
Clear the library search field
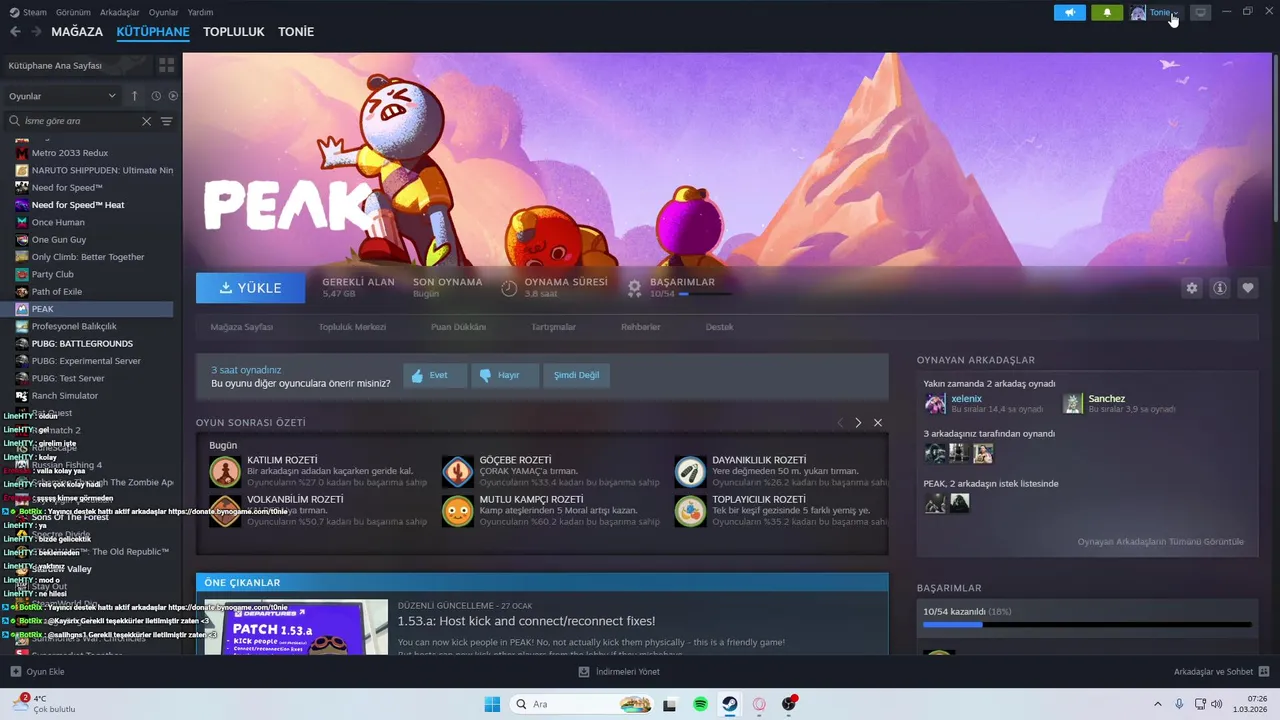coord(146,121)
